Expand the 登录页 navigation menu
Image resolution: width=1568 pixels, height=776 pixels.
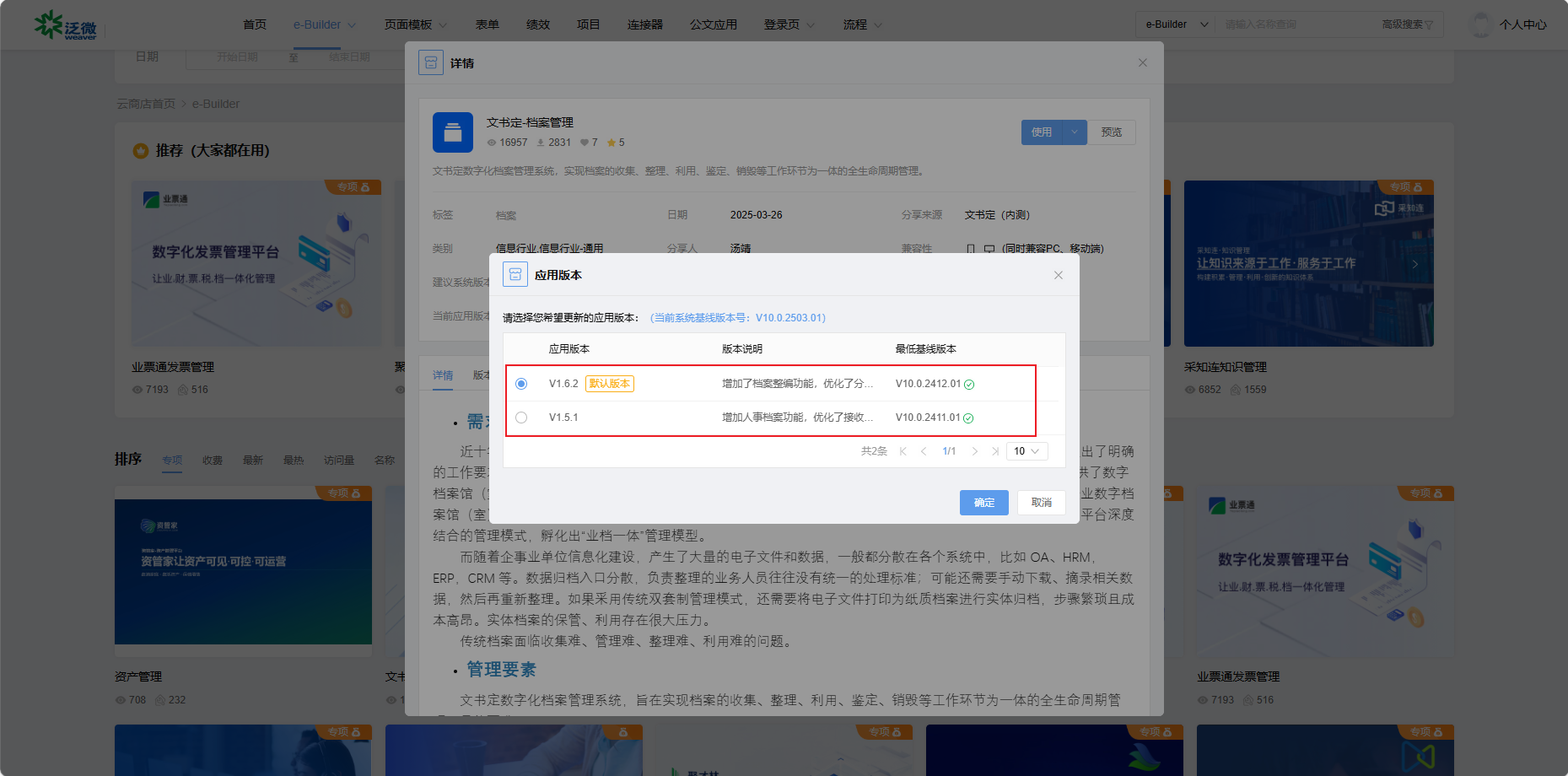(x=789, y=24)
